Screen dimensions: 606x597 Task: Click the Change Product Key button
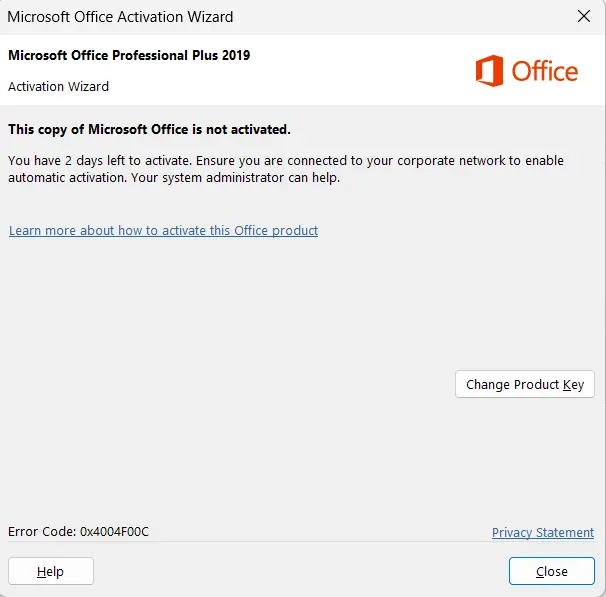[x=524, y=384]
